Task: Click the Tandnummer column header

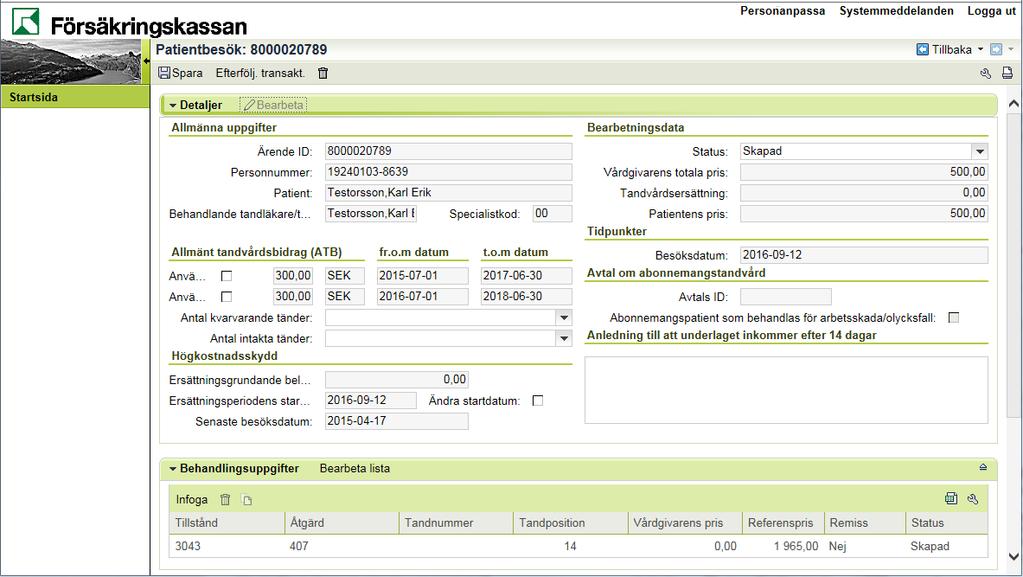Action: point(456,523)
